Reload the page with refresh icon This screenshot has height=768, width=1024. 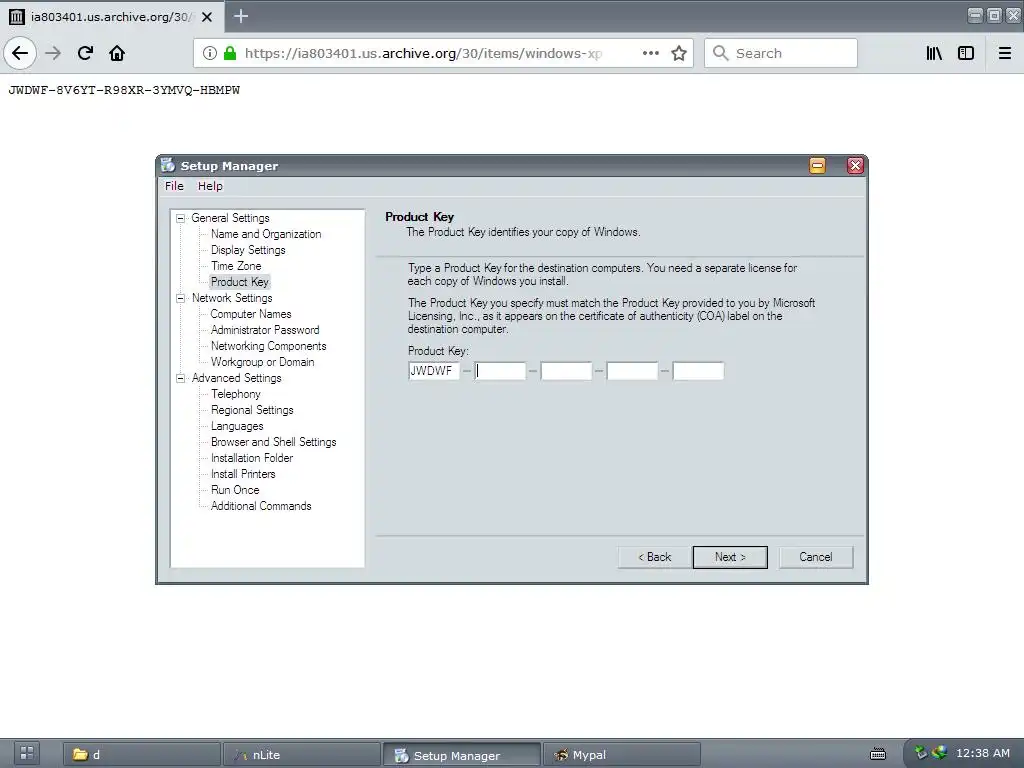tap(85, 53)
